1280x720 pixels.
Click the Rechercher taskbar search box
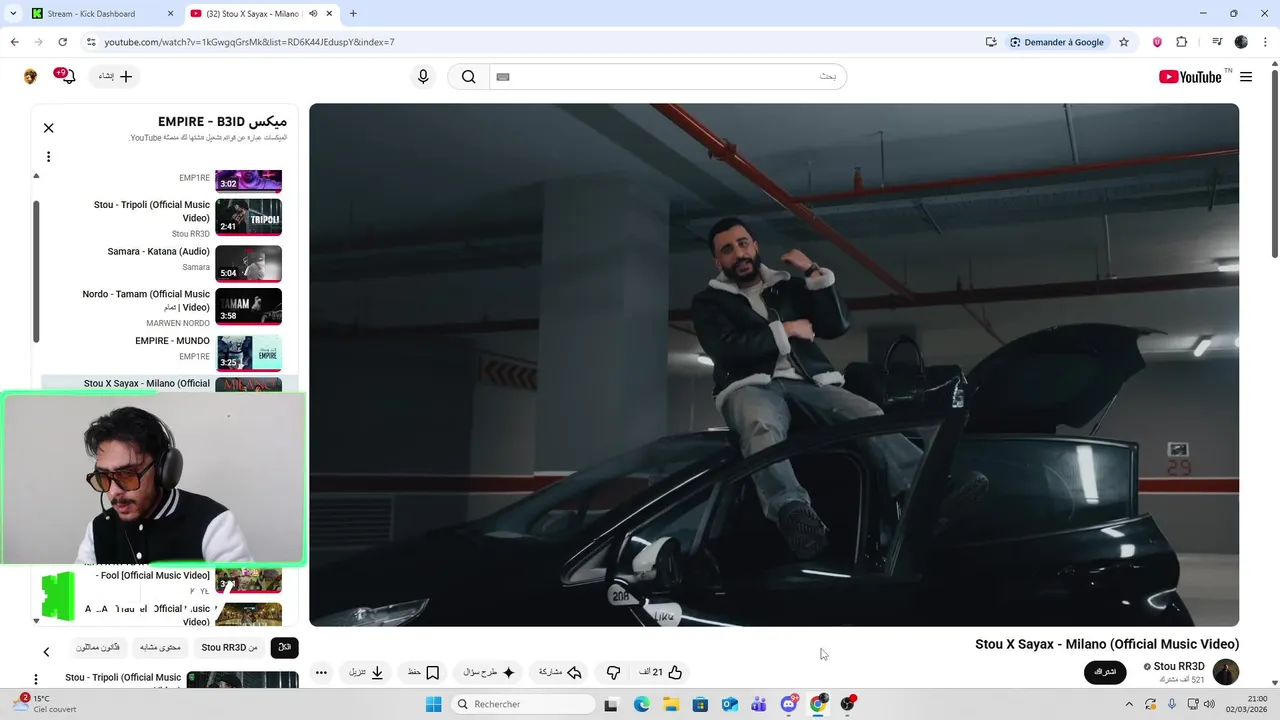tap(523, 705)
